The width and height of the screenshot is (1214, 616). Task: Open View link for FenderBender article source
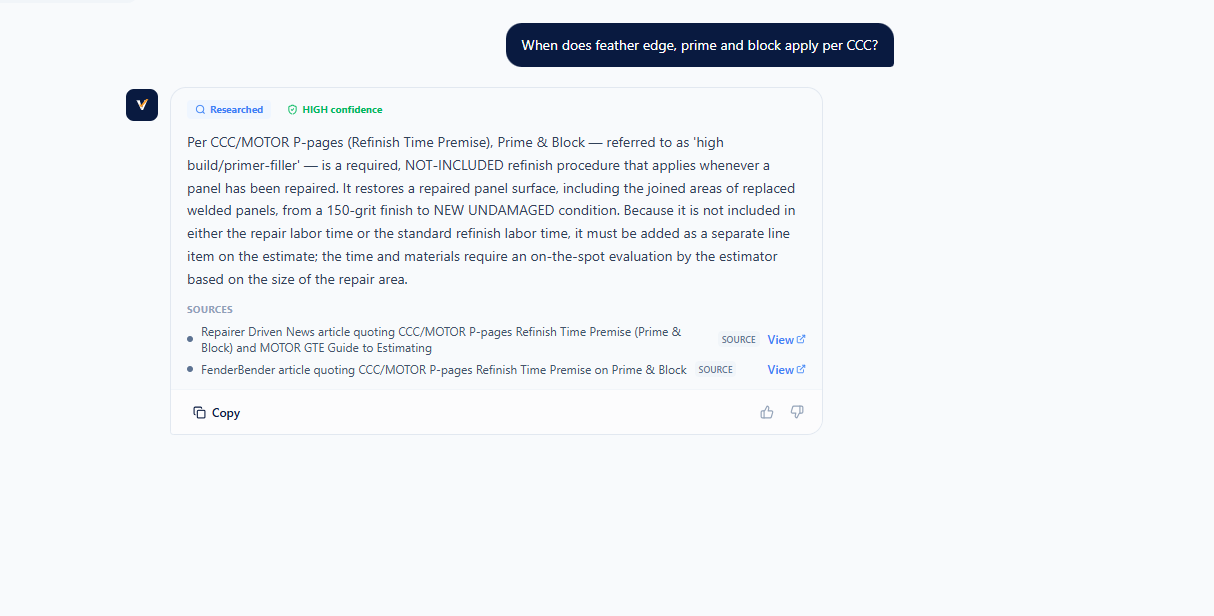[x=787, y=370]
